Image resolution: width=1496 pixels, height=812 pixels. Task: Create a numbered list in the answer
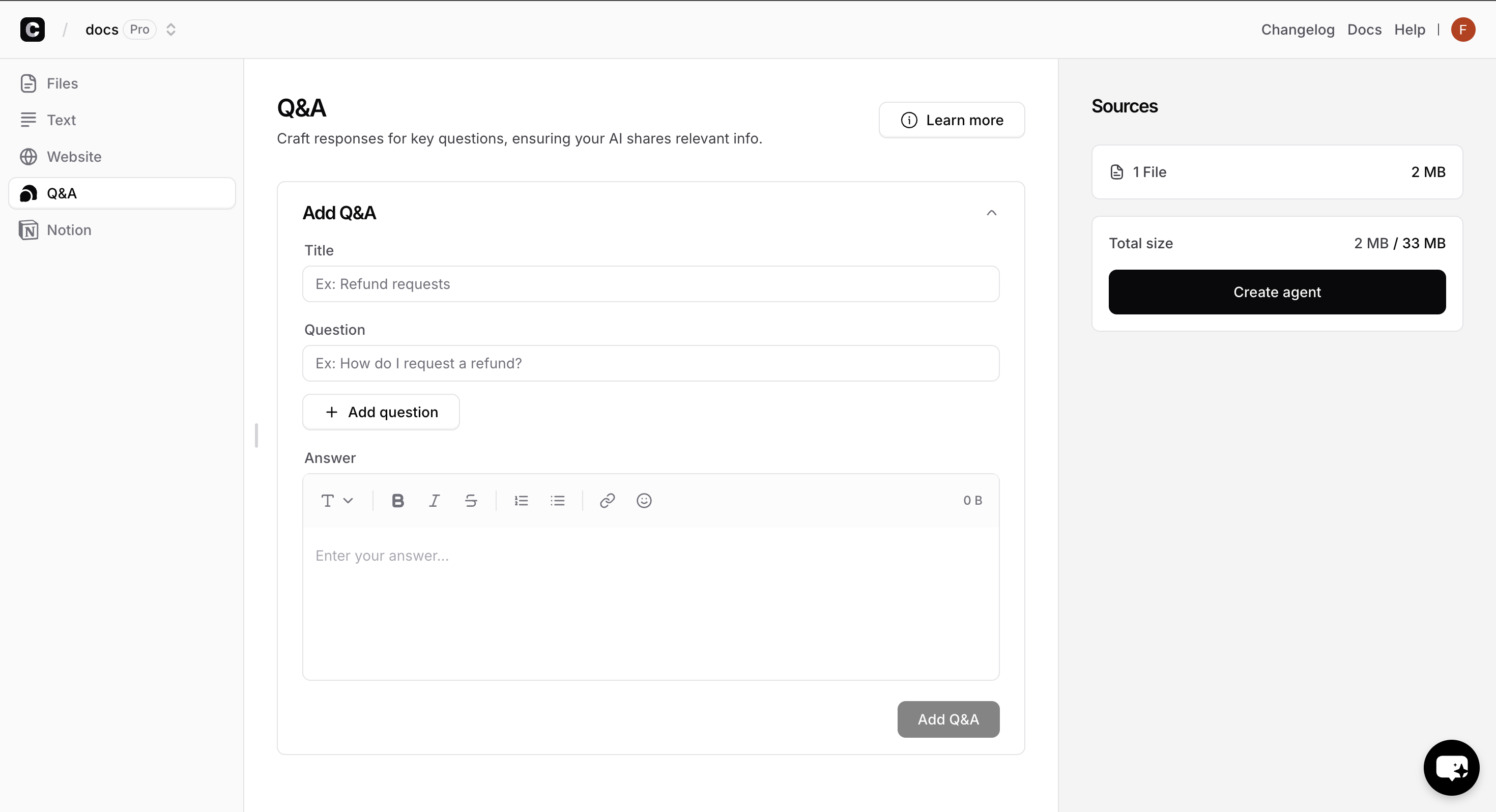click(521, 500)
